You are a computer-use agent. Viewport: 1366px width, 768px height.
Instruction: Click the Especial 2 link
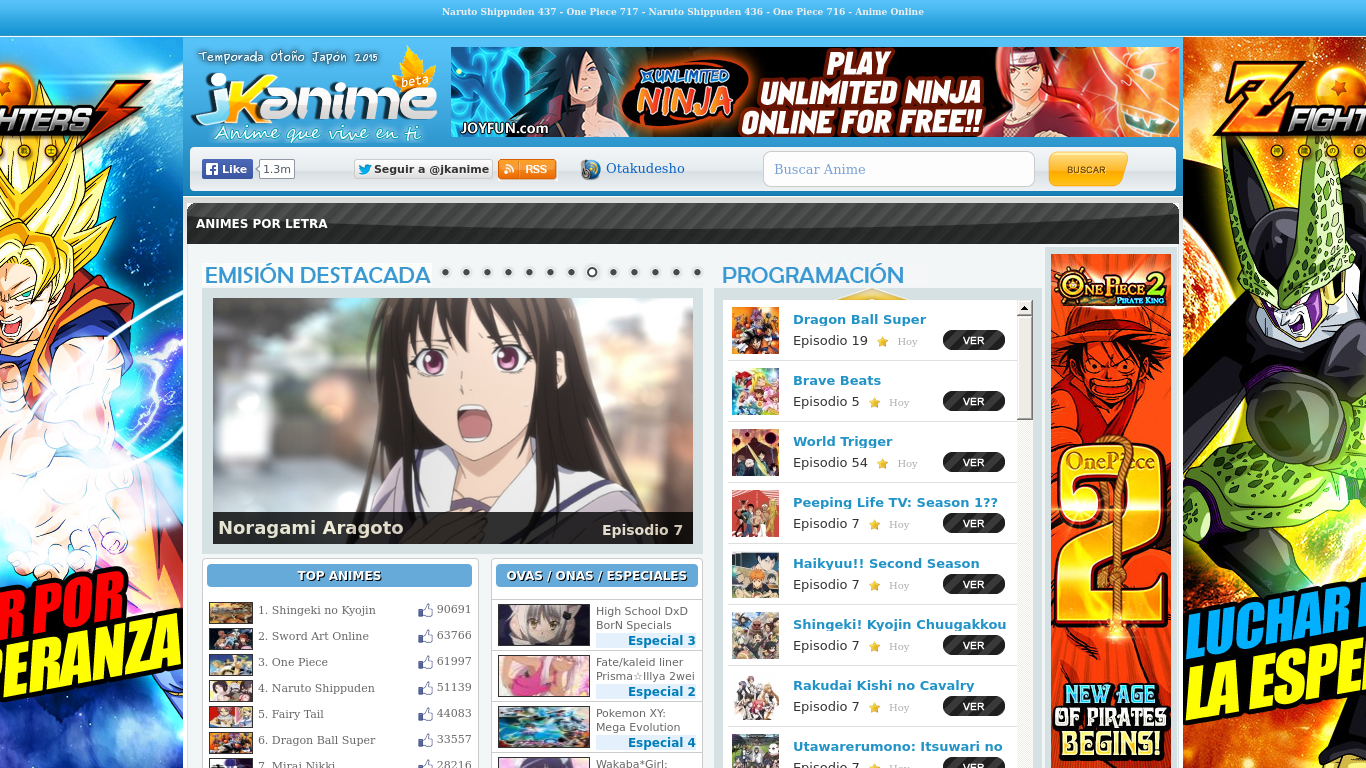(661, 692)
